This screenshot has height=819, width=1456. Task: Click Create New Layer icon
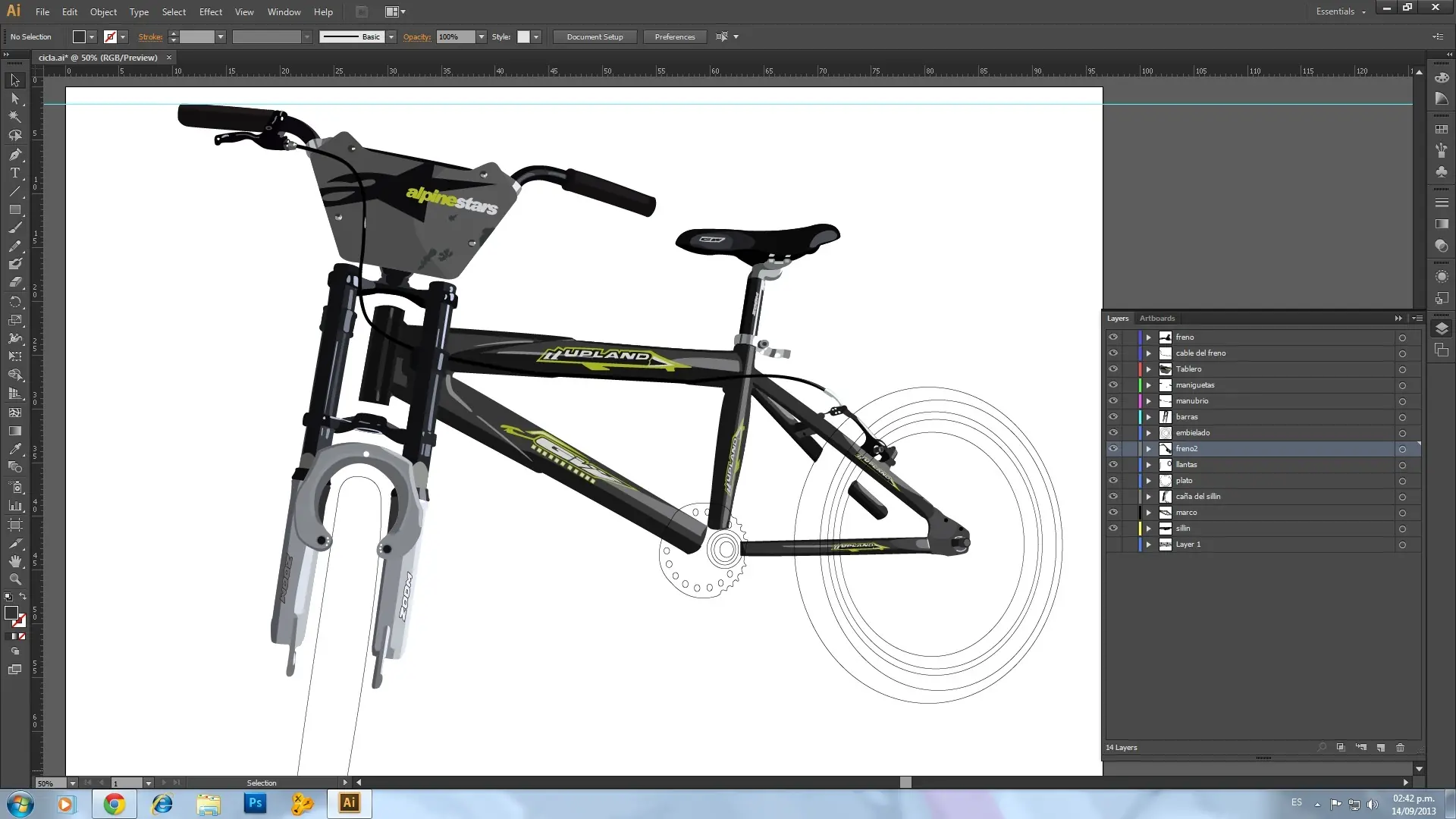coord(1380,748)
